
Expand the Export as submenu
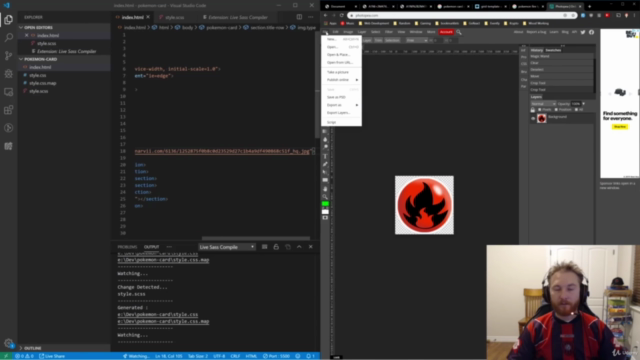(342, 105)
